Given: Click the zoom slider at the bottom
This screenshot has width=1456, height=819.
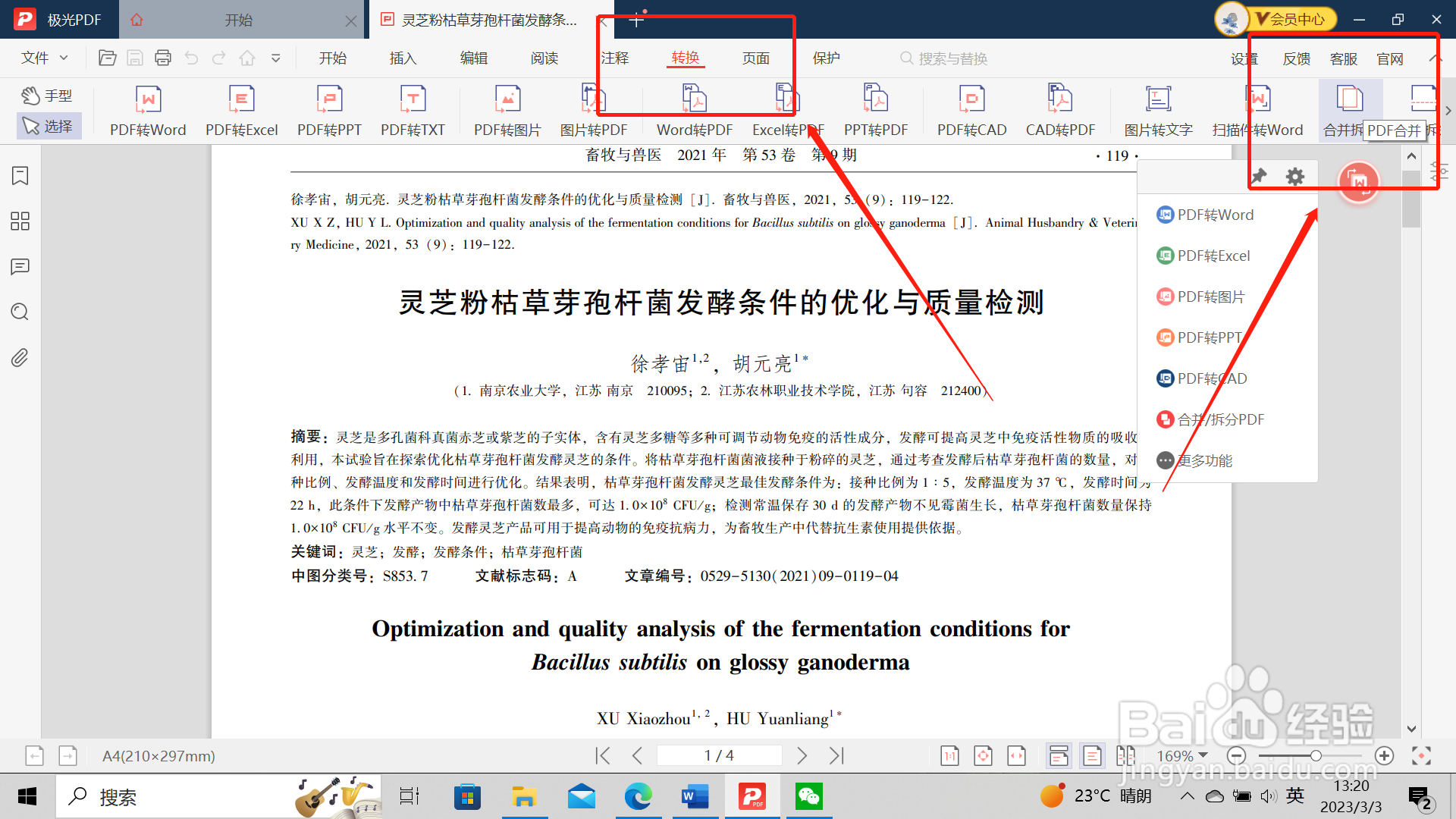Looking at the screenshot, I should point(1316,755).
